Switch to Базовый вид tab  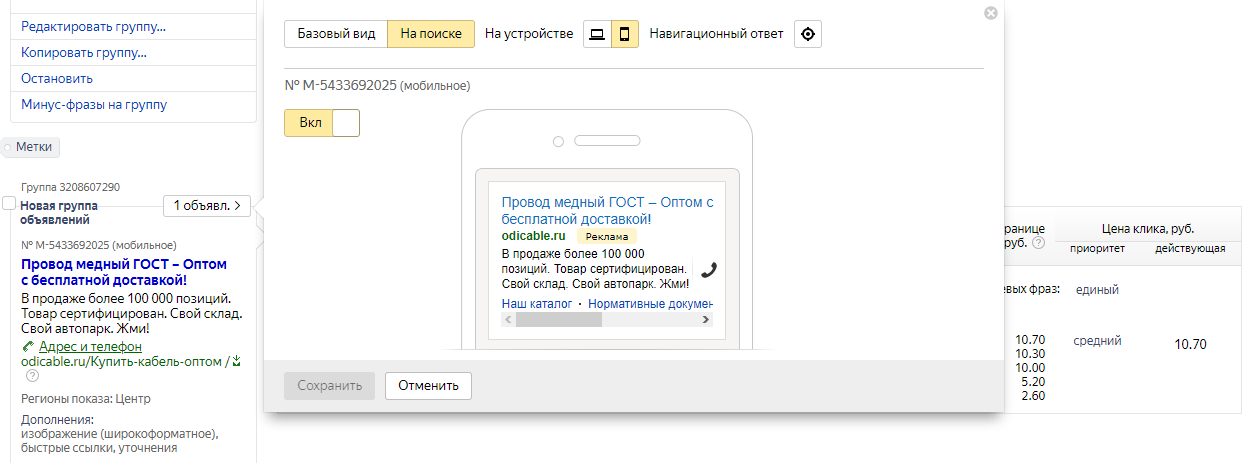(336, 34)
